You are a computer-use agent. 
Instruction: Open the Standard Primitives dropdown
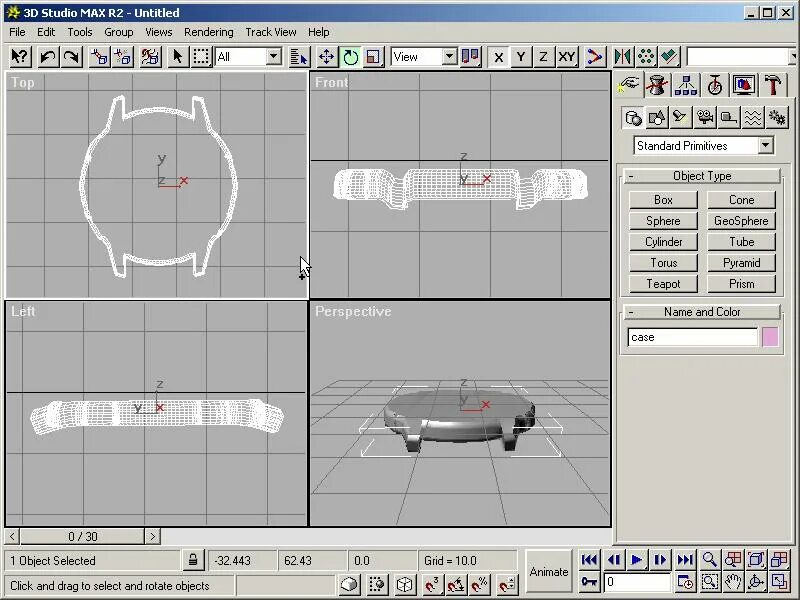[765, 145]
